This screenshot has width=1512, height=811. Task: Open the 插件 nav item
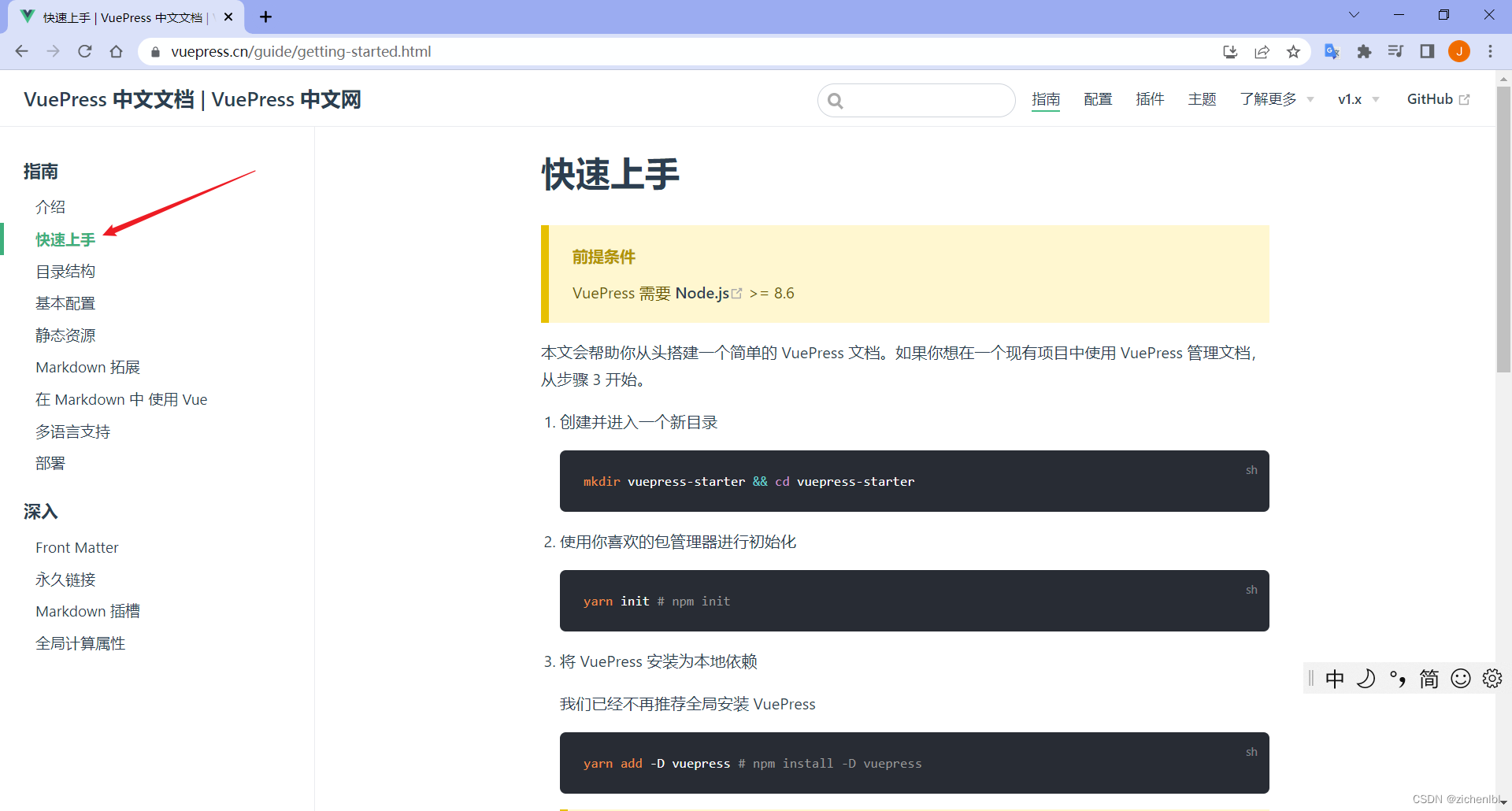click(1150, 99)
